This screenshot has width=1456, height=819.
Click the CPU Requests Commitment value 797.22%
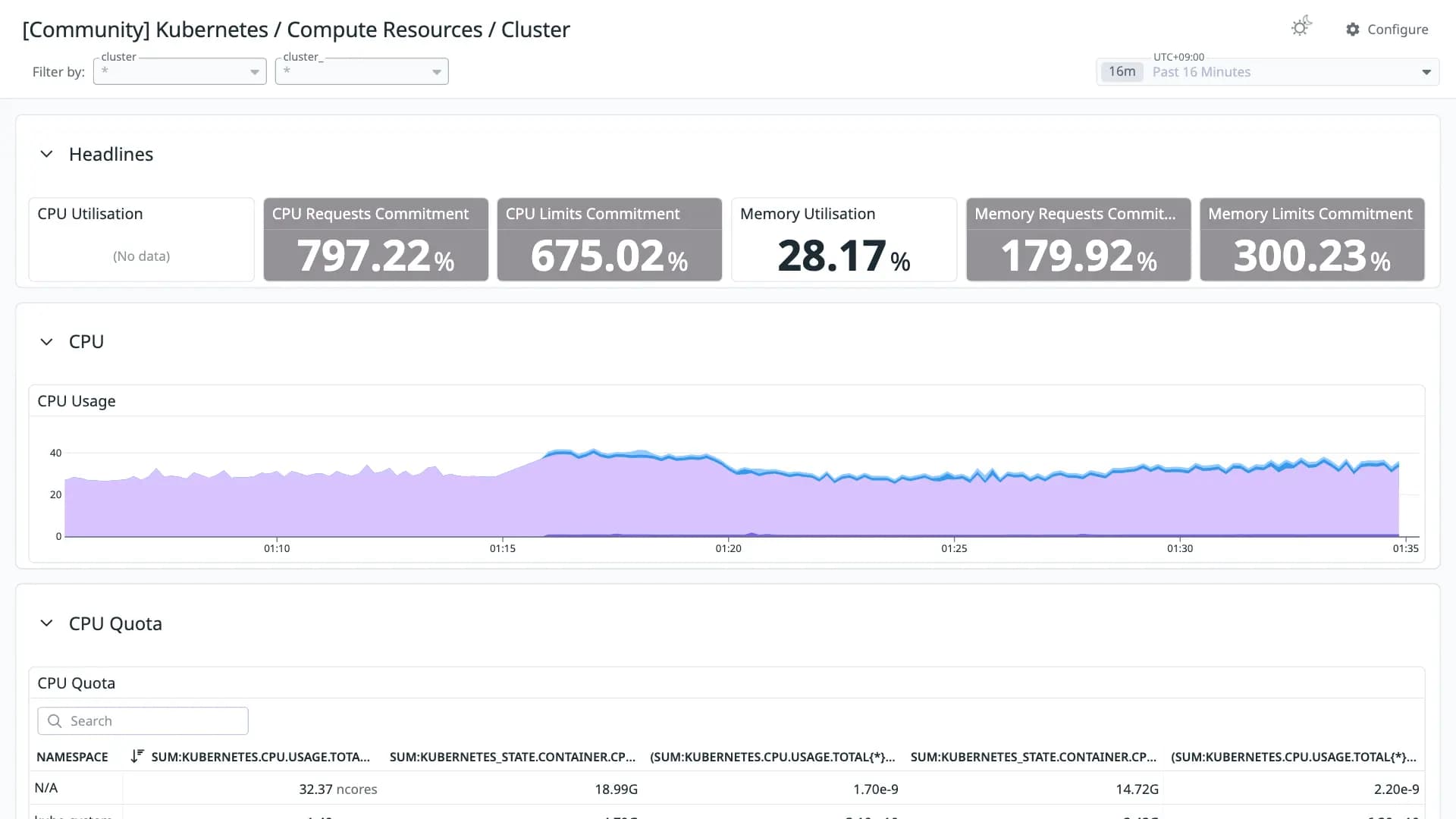(376, 256)
